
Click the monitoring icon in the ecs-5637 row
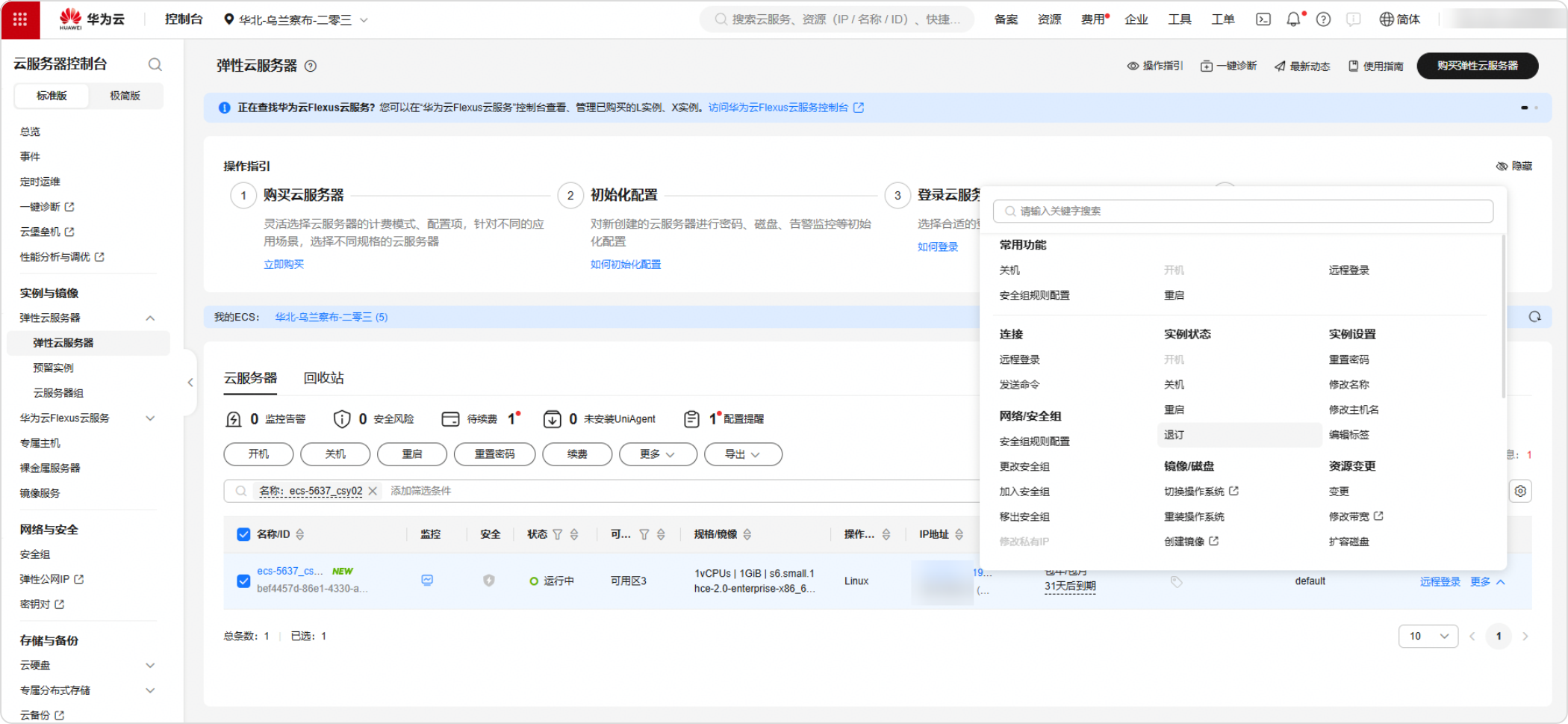click(427, 581)
